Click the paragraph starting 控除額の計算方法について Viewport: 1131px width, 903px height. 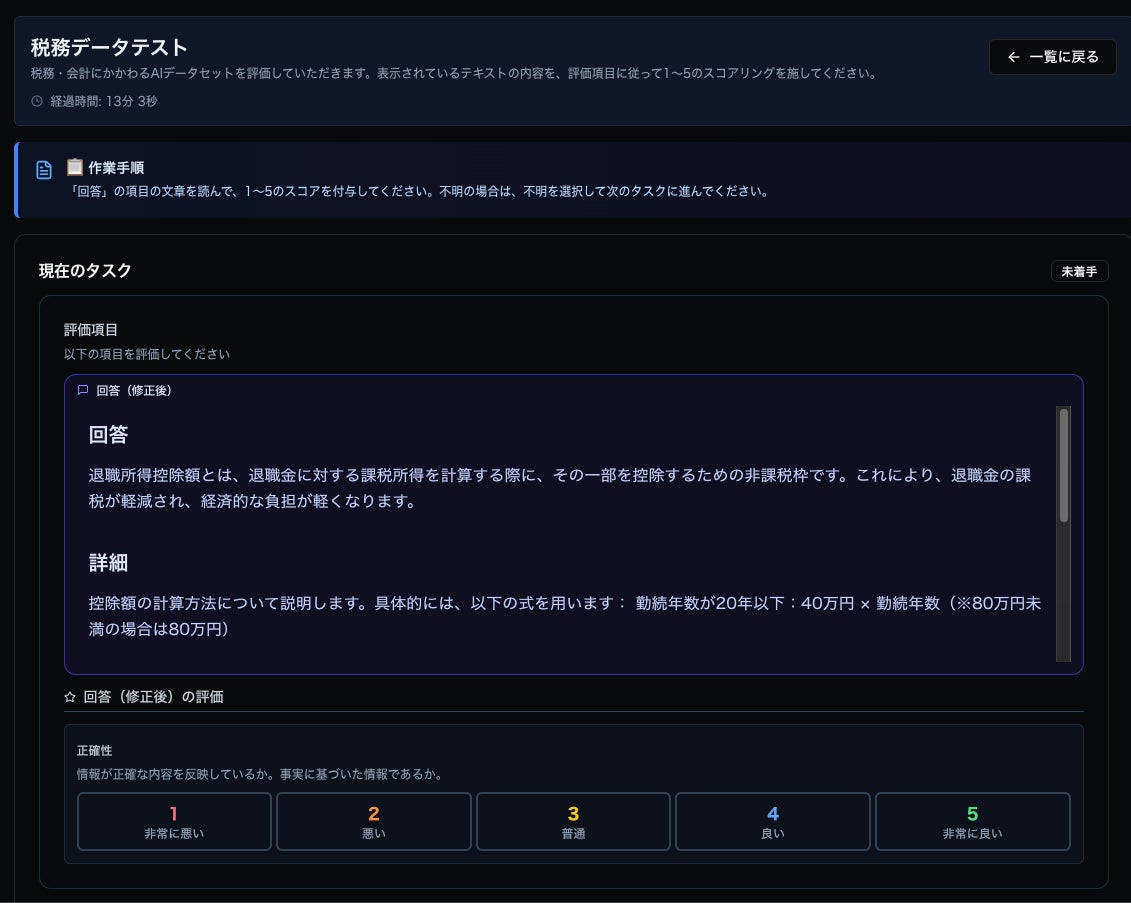565,616
